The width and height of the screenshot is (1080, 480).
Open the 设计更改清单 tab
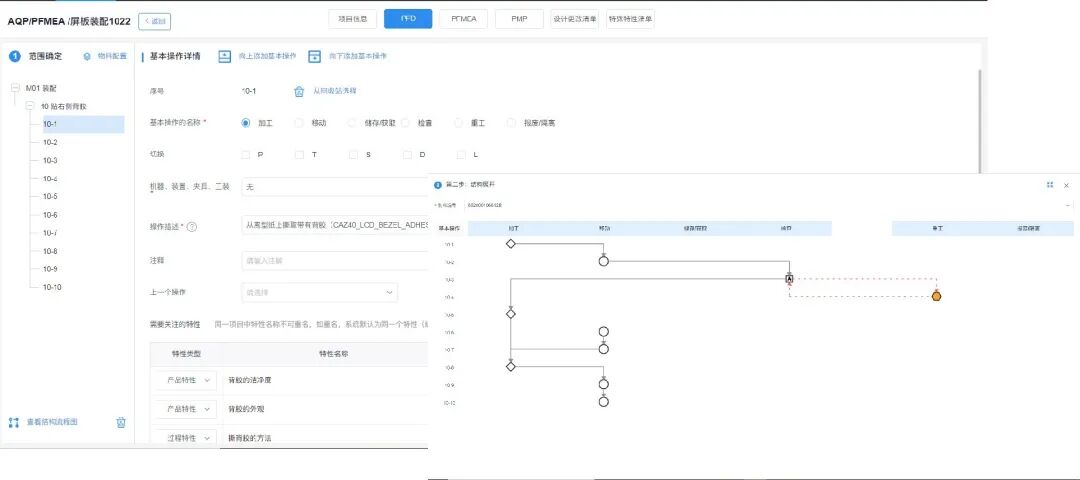pyautogui.click(x=575, y=19)
